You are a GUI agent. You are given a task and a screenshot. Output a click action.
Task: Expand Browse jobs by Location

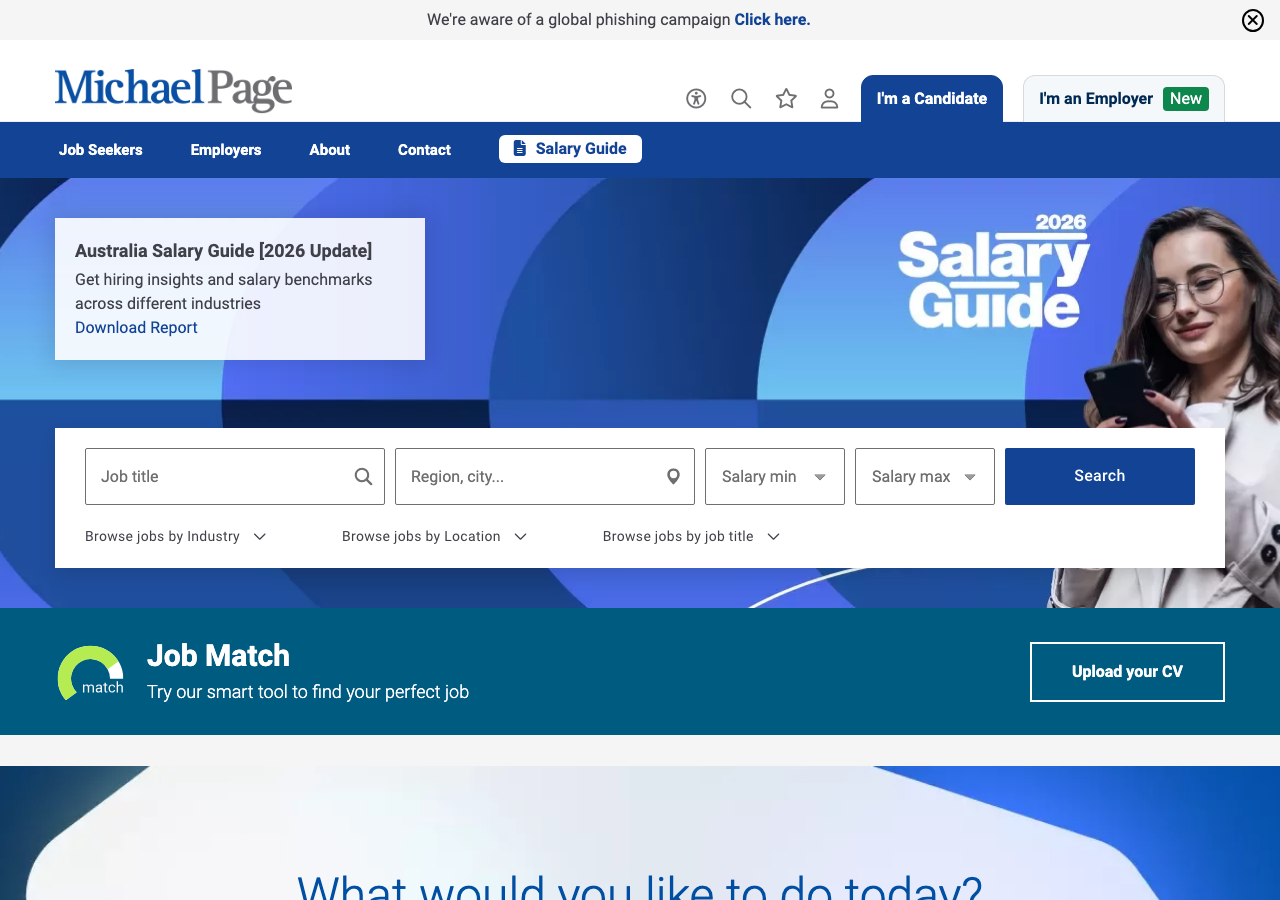[x=434, y=537]
